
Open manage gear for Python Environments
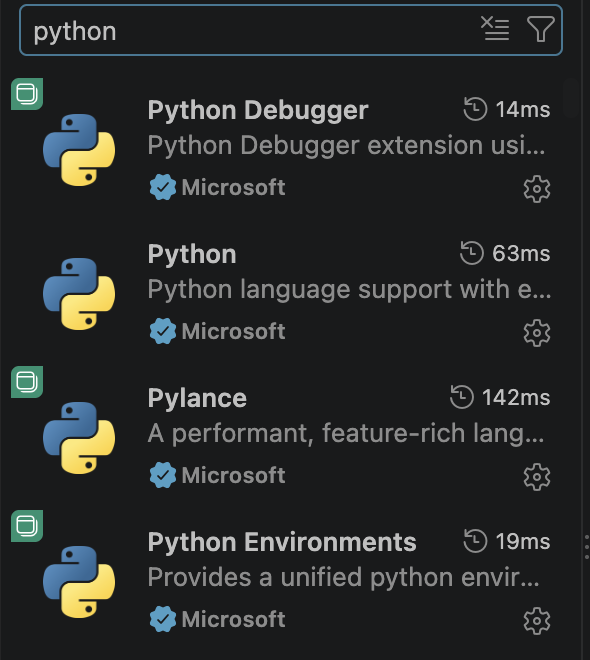[537, 621]
